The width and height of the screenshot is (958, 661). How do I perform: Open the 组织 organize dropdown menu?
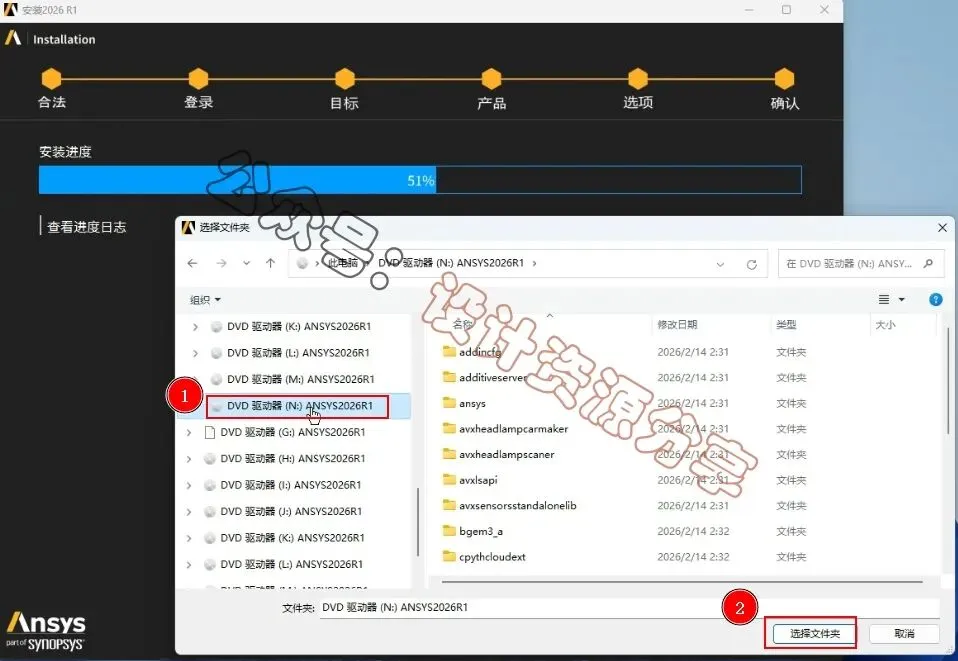205,300
